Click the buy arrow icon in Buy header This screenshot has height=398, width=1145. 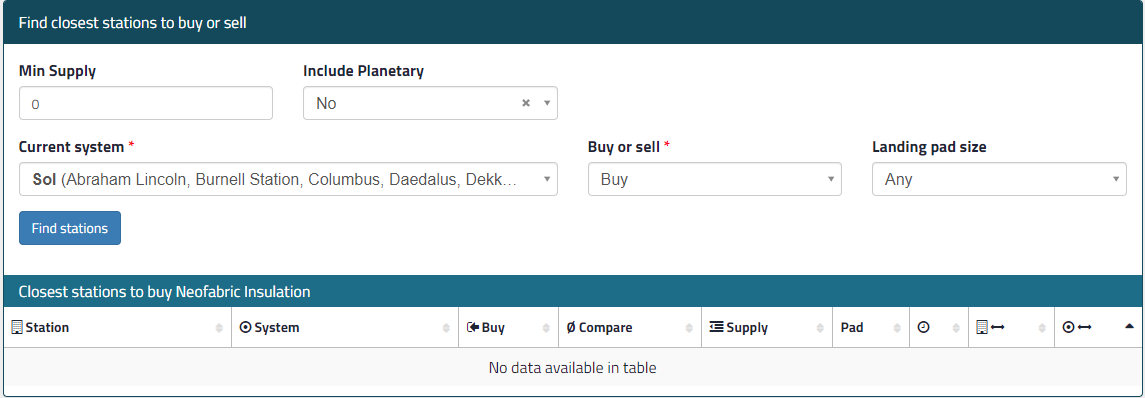point(472,328)
